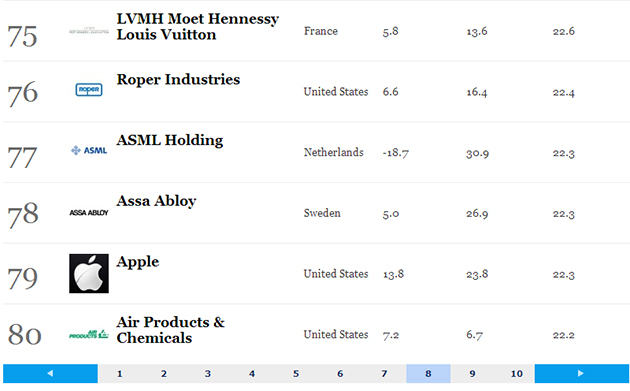
Task: Click the LVMH logo image
Action: click(x=89, y=31)
